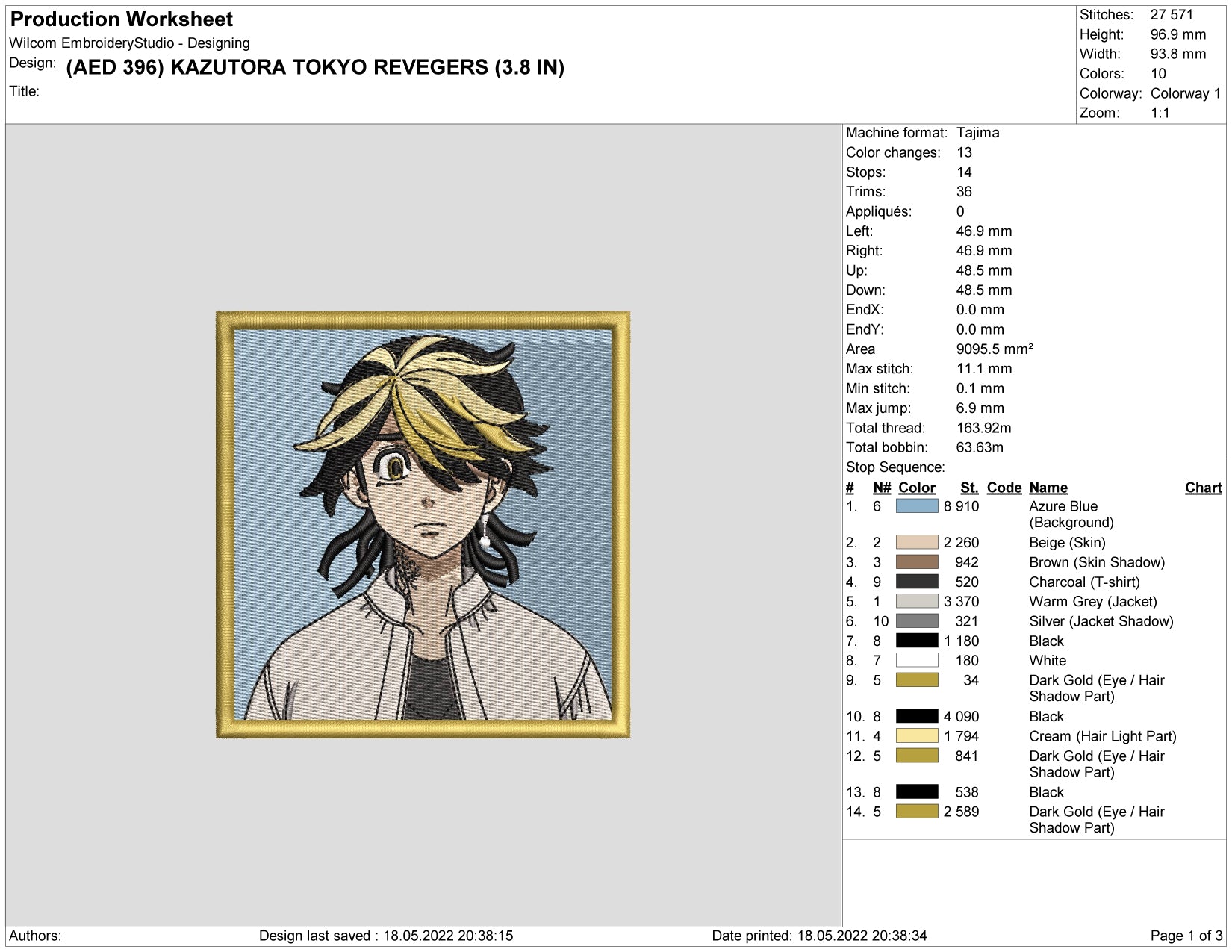Image resolution: width=1232 pixels, height=952 pixels.
Task: Click the 'Title:' label
Action: (x=24, y=91)
